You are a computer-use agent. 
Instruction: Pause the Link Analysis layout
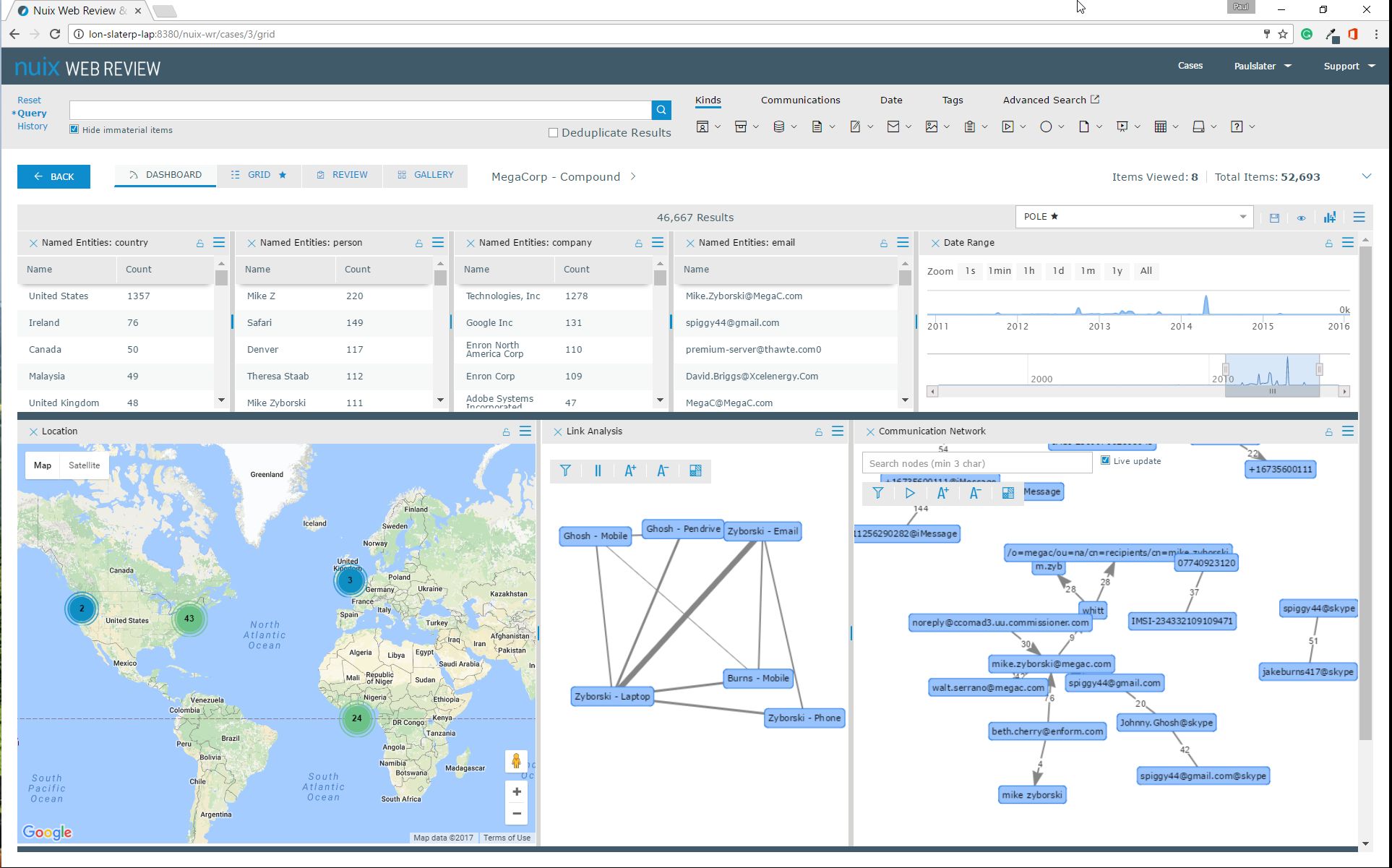[598, 471]
